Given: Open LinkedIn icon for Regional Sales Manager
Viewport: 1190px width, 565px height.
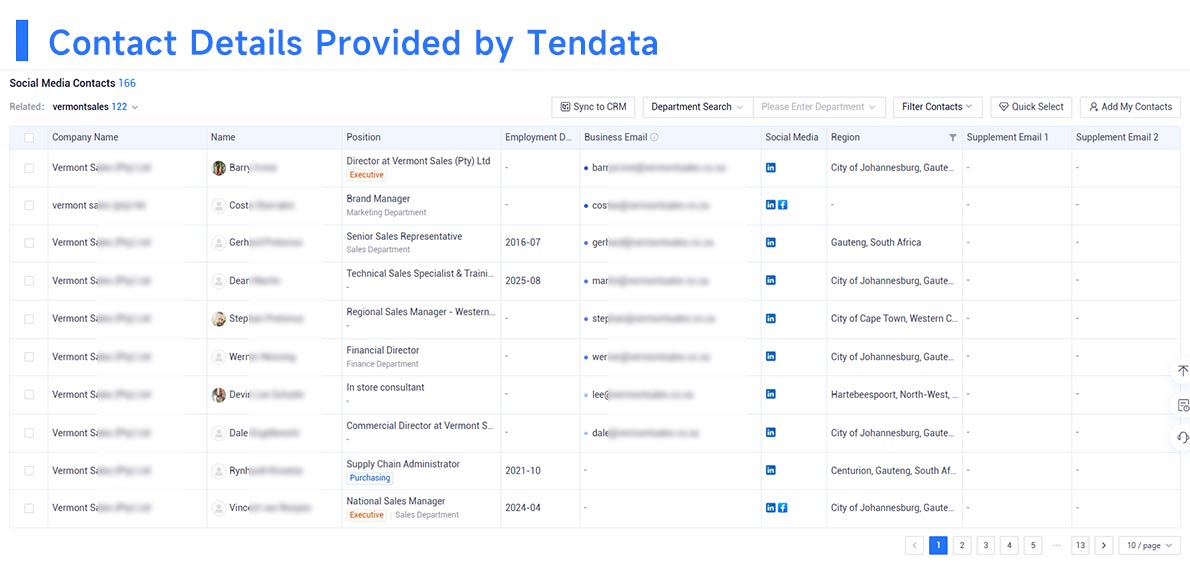Looking at the screenshot, I should pos(770,318).
